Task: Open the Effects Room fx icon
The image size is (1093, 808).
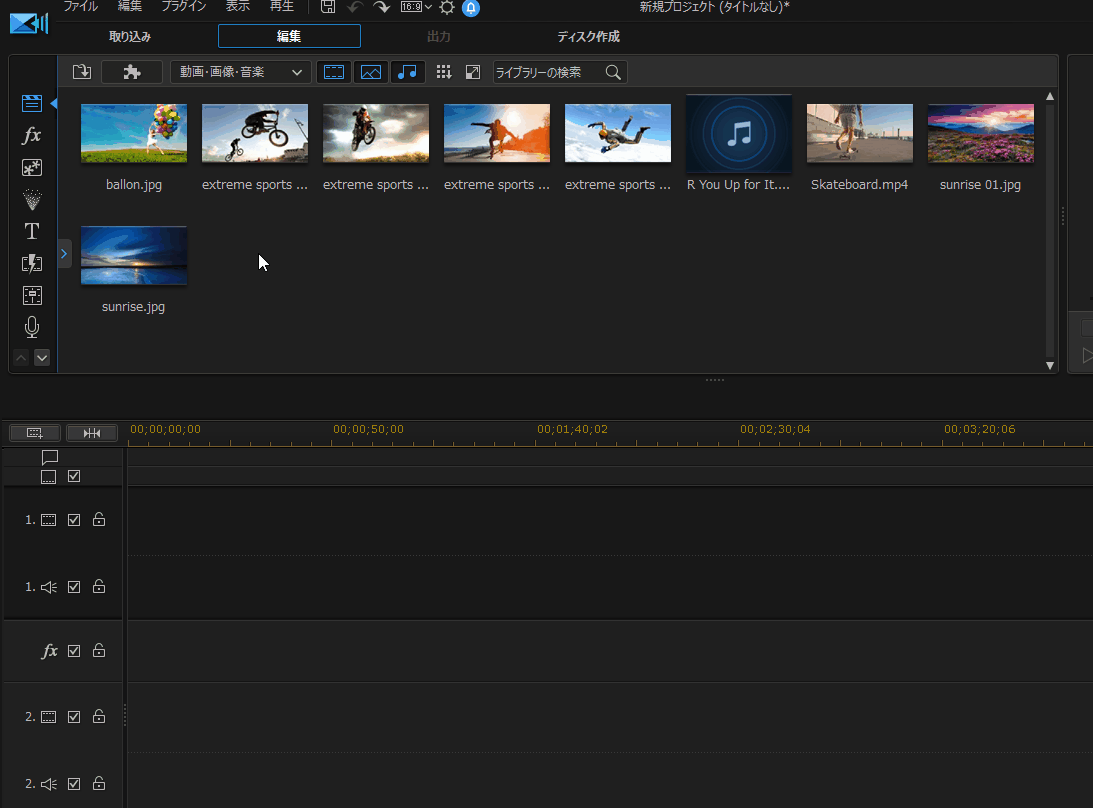Action: (31, 135)
